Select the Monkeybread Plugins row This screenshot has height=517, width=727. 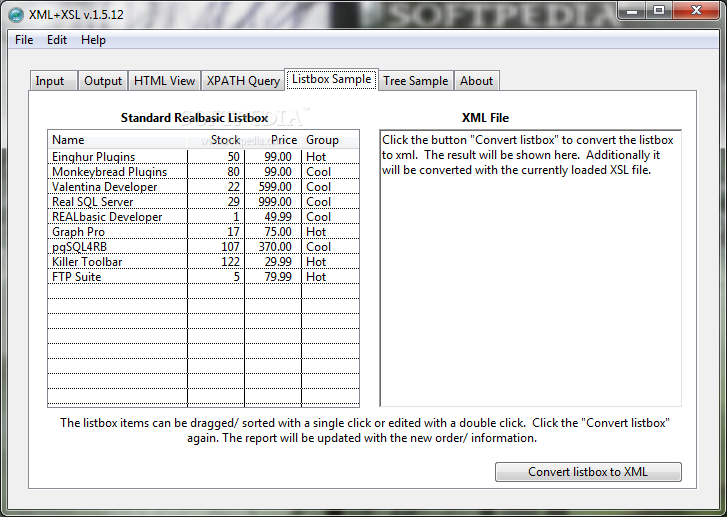[x=204, y=172]
